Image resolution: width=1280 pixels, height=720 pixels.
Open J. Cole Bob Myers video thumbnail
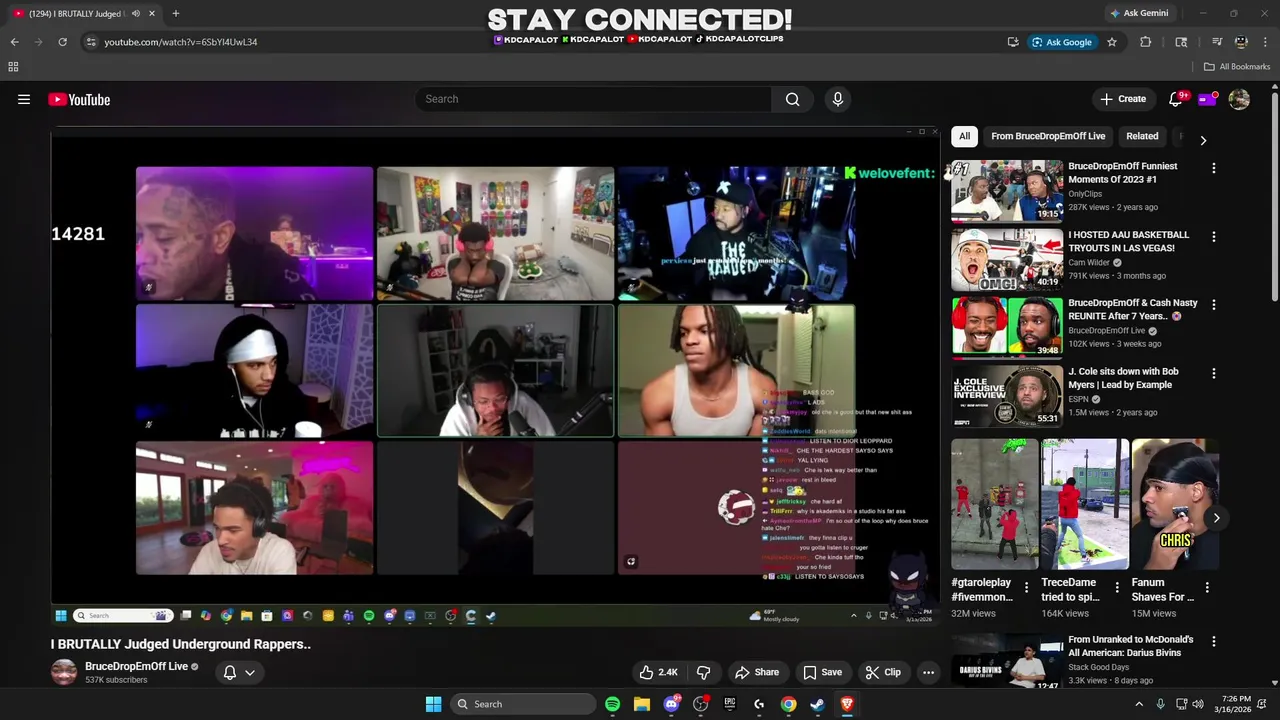(1007, 395)
